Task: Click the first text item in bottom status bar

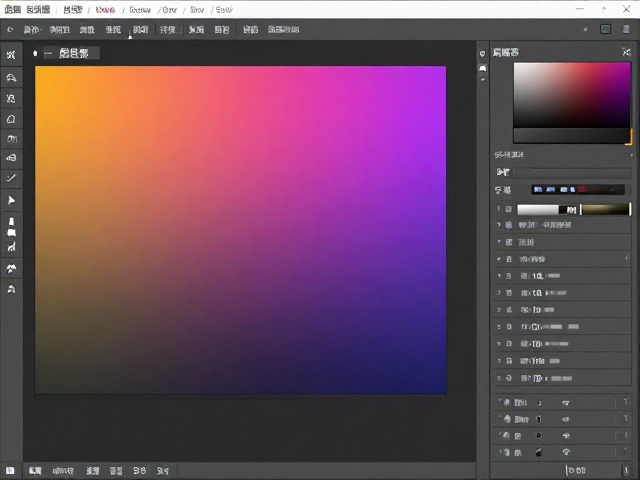Action: click(x=35, y=471)
